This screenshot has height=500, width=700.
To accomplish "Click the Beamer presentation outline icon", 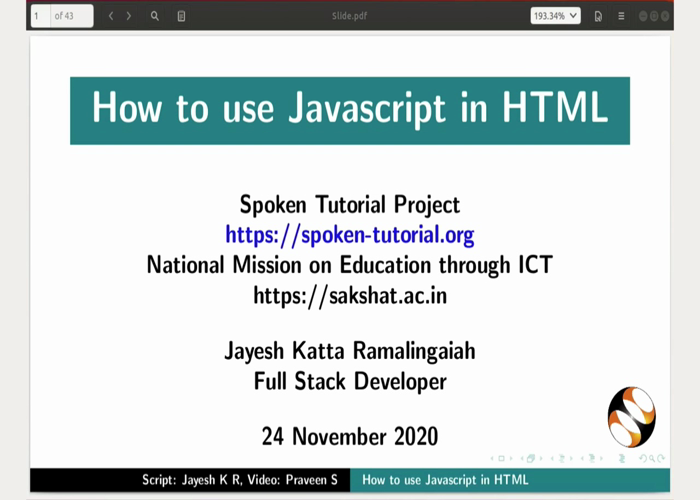I will click(x=622, y=458).
